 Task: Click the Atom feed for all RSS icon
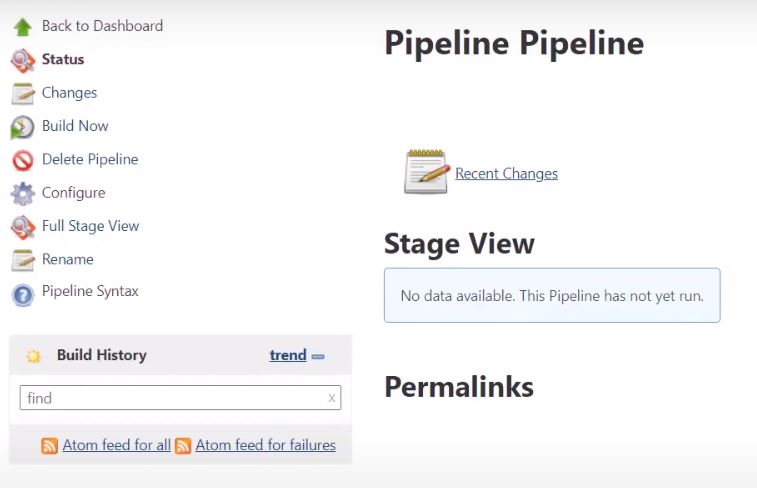click(x=49, y=446)
